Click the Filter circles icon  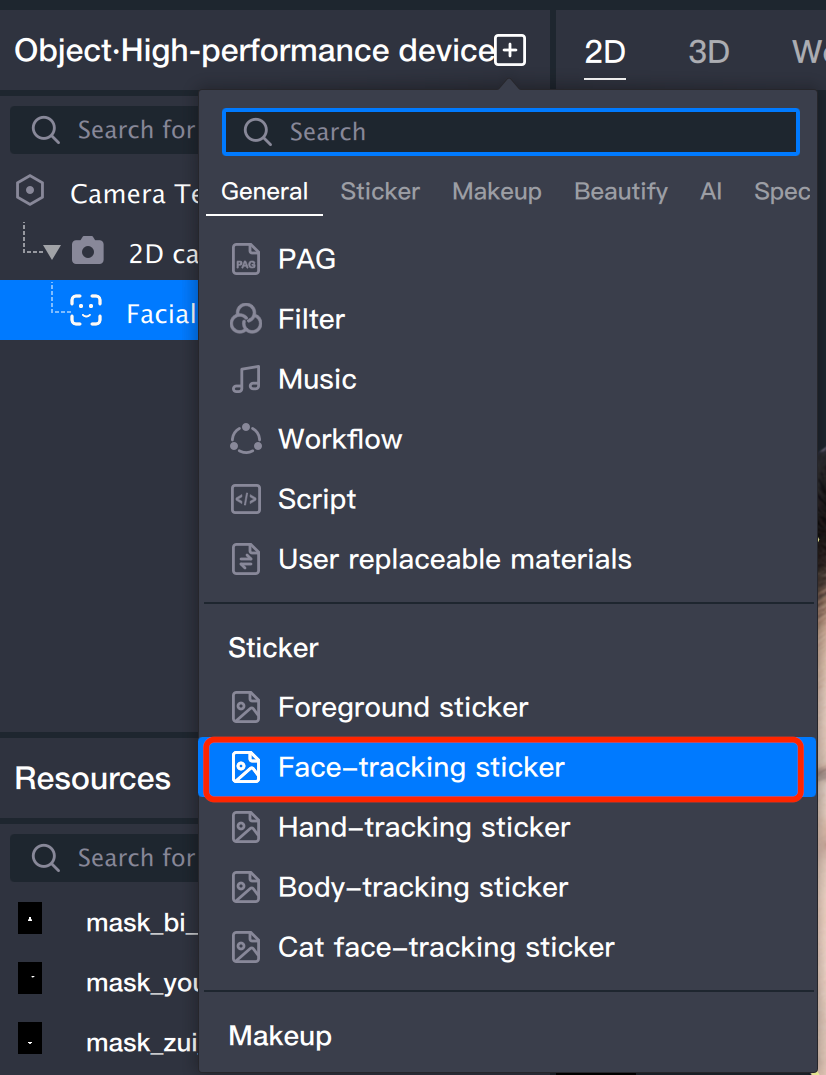245,319
